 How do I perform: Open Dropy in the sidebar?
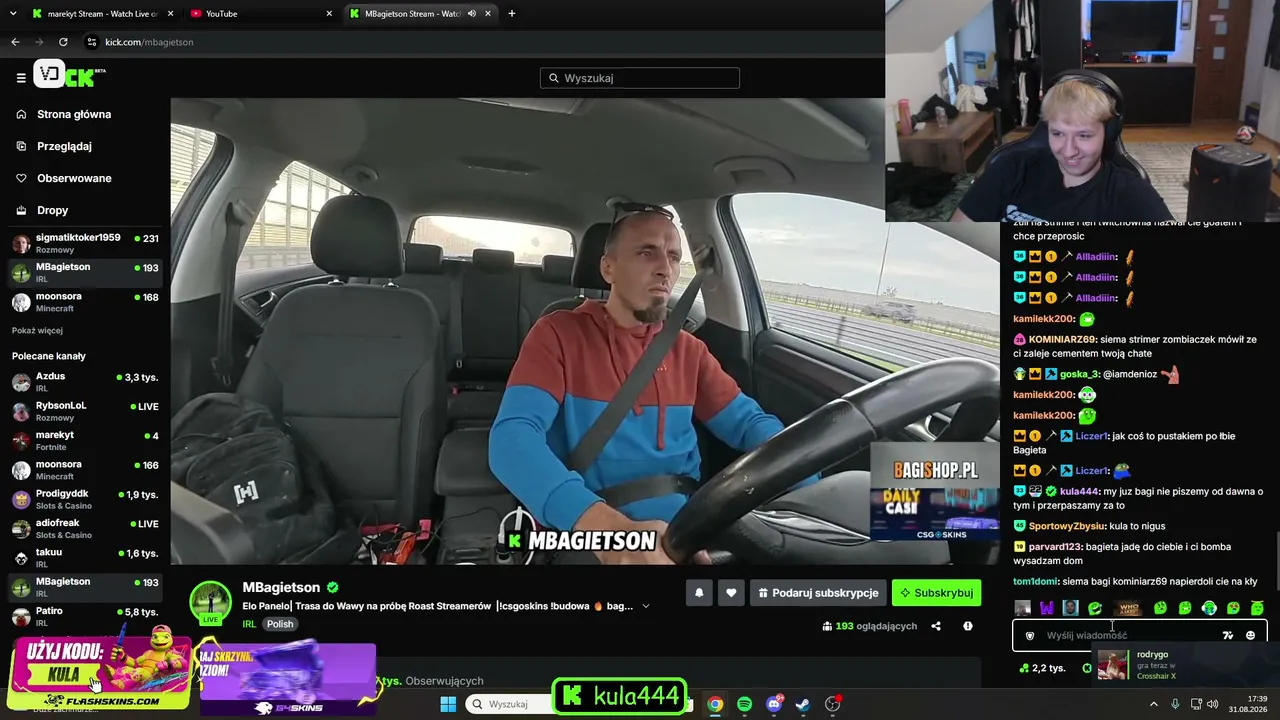click(52, 210)
